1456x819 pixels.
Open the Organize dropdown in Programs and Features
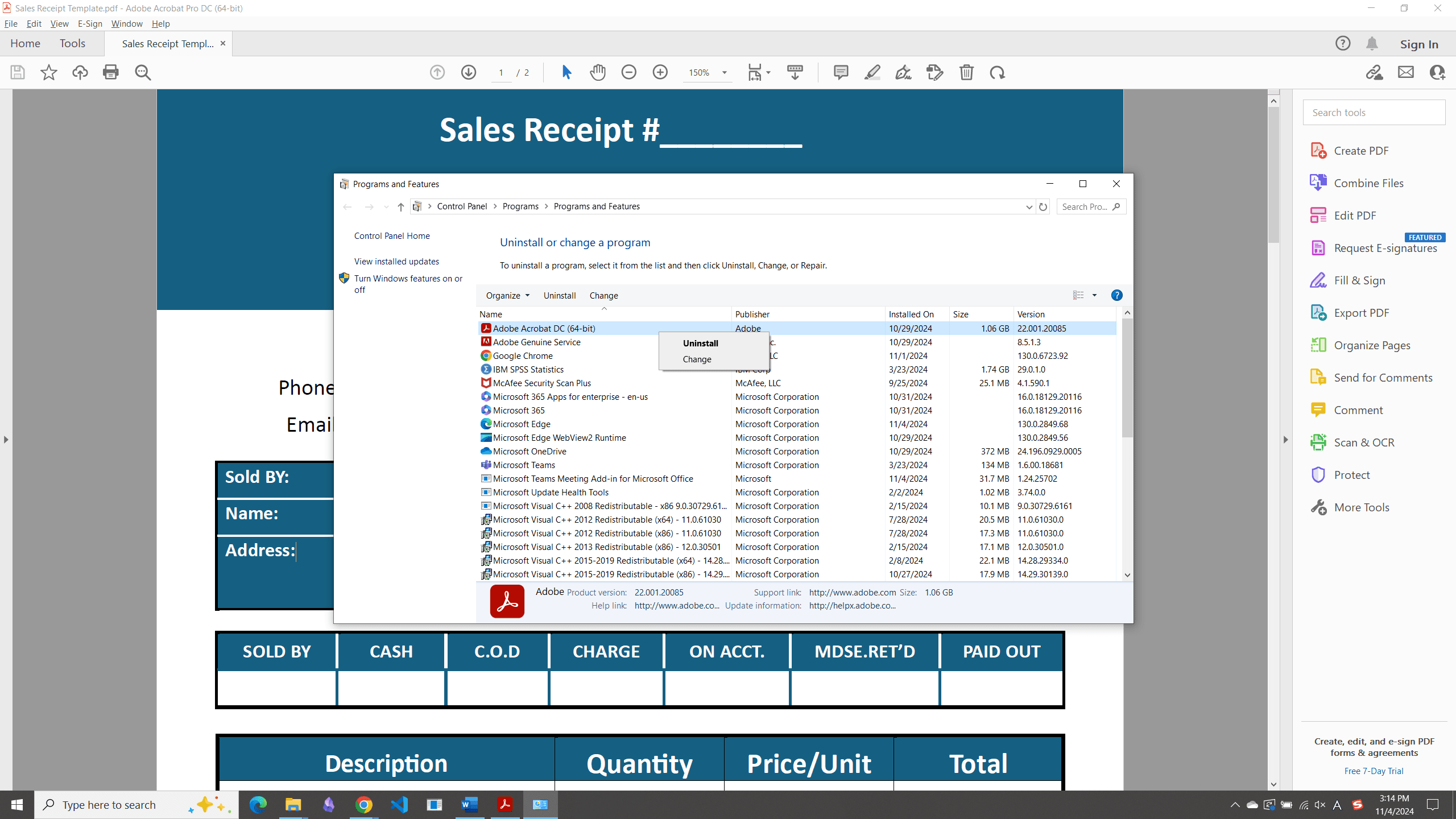(x=508, y=295)
